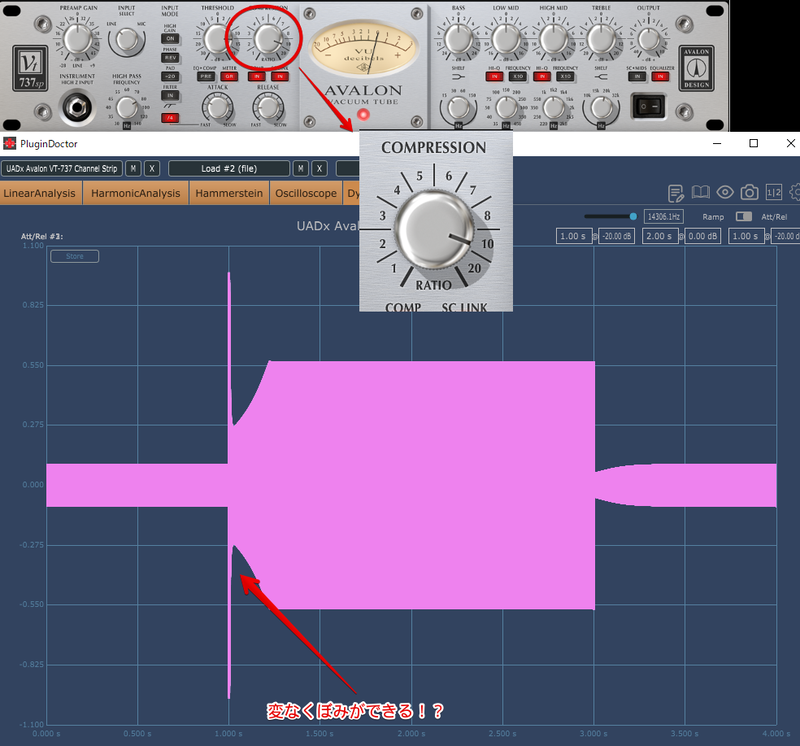Switch to the Hammerstein tab
800x746 pixels.
click(229, 193)
